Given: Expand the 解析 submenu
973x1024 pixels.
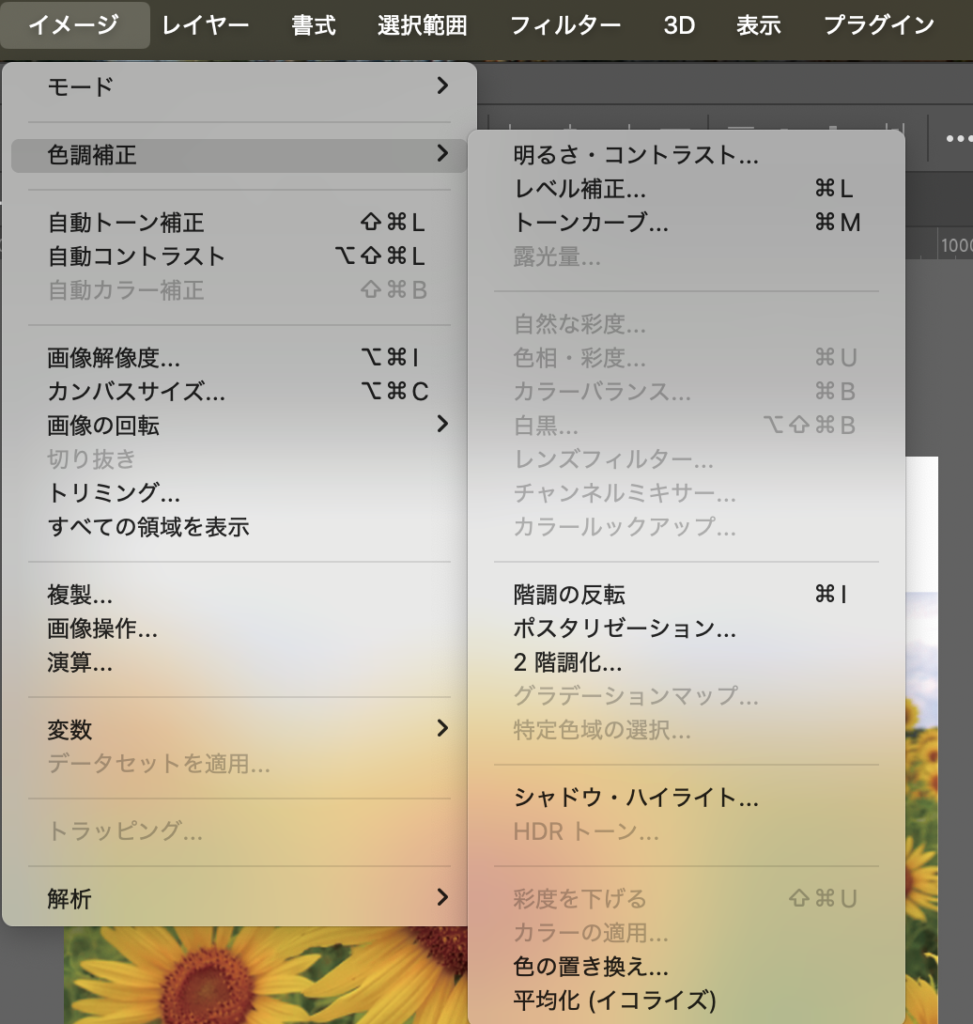Looking at the screenshot, I should tap(240, 898).
